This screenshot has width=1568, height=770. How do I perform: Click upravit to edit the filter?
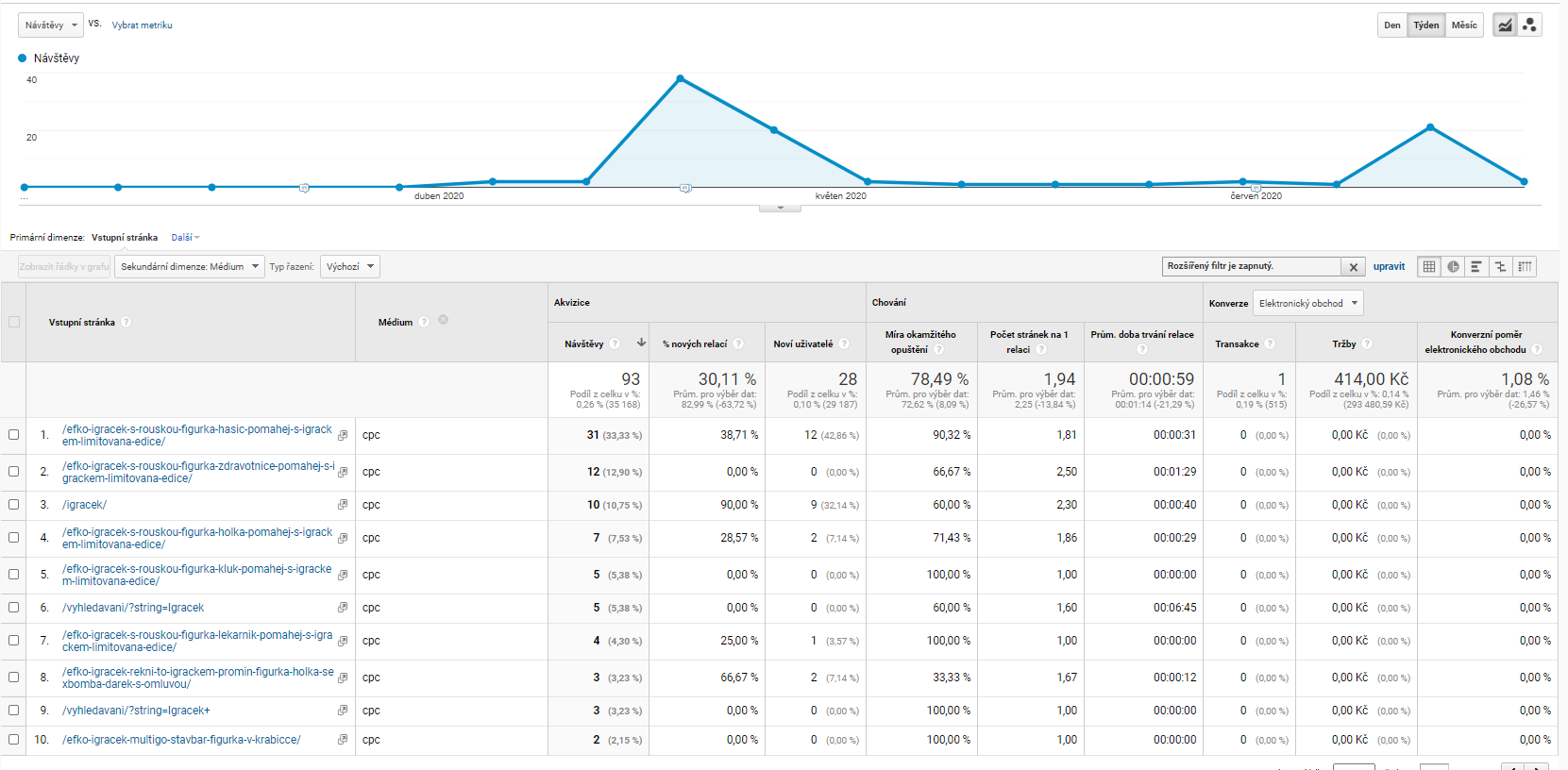point(1389,267)
